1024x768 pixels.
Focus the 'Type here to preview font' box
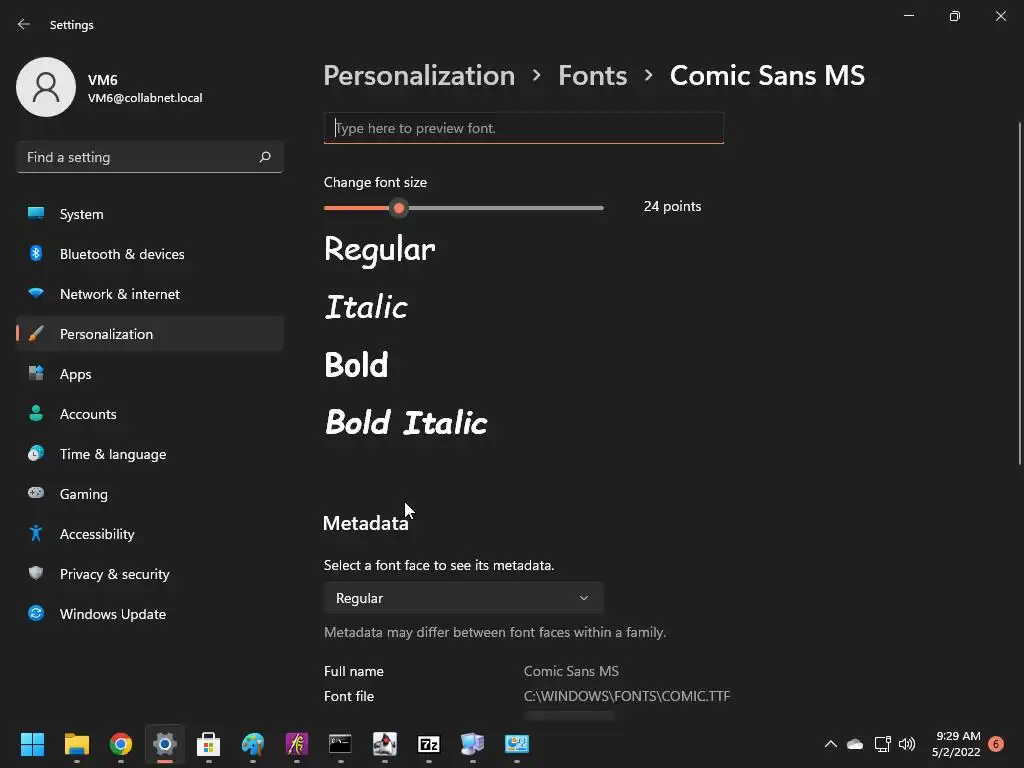[524, 128]
